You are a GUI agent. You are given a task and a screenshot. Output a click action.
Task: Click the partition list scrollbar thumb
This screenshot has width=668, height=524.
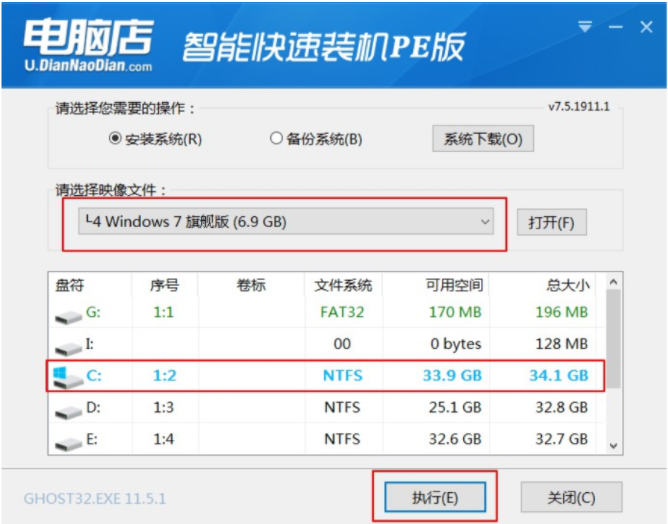[x=613, y=339]
